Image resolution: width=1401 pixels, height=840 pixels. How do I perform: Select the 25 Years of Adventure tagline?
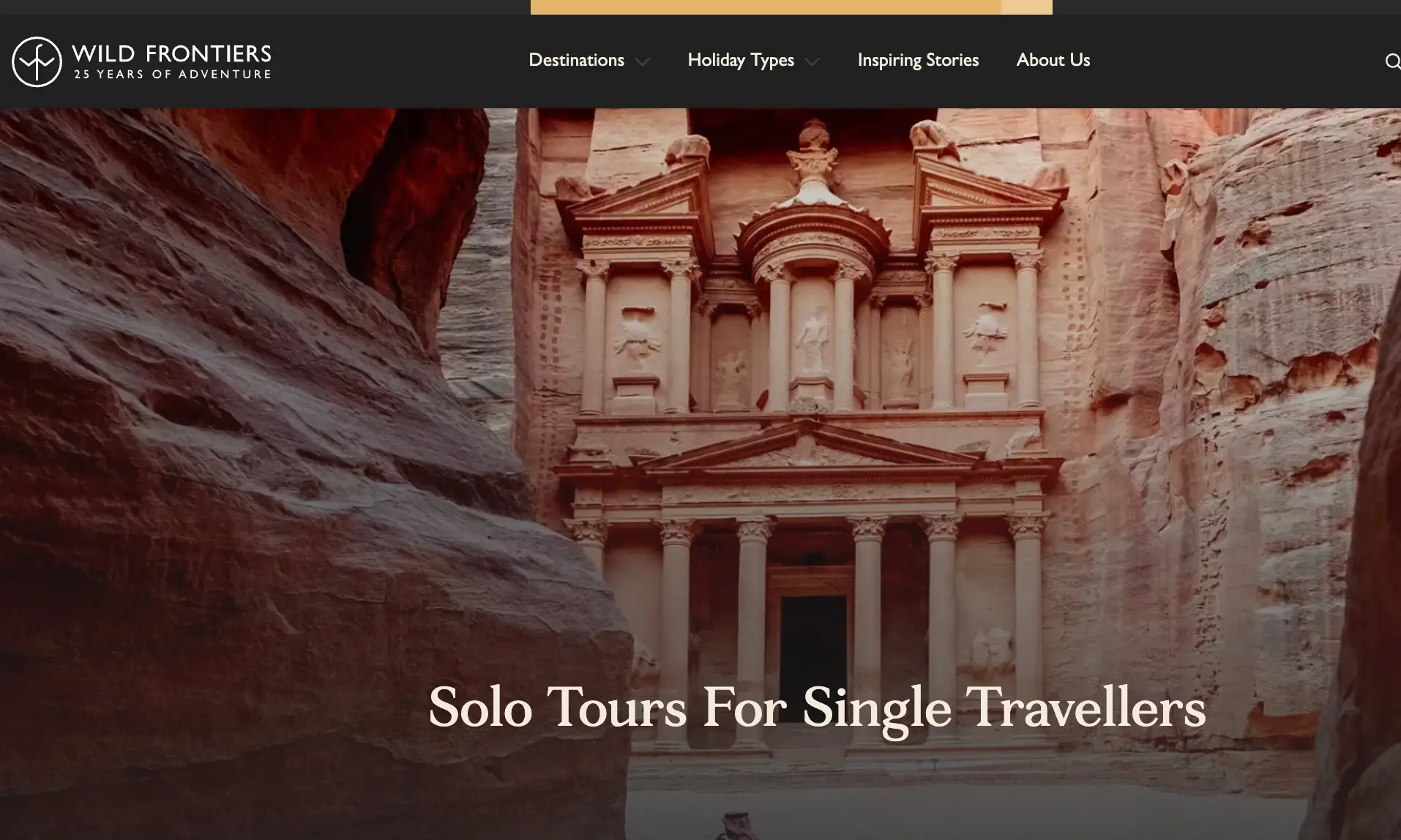click(172, 74)
